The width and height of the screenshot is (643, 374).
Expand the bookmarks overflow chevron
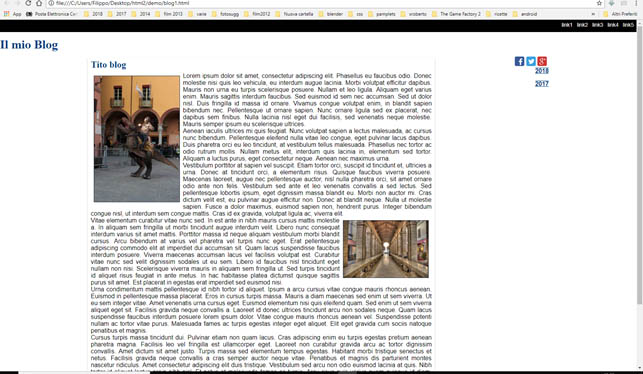593,14
